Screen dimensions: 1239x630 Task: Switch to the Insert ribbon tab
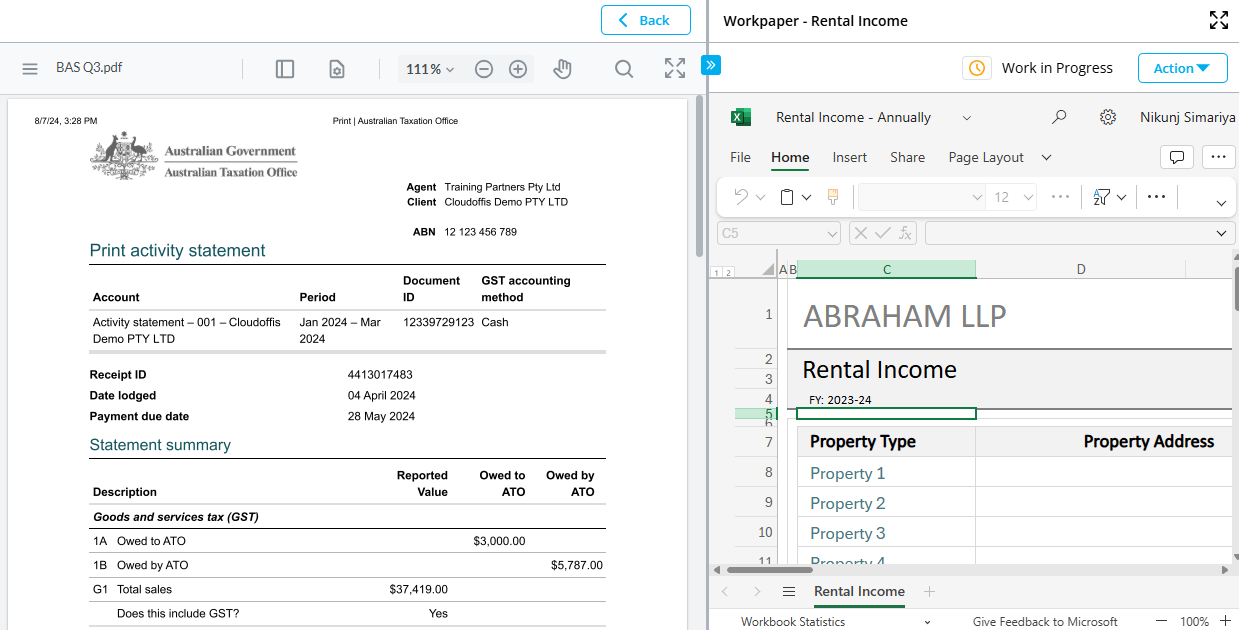849,157
